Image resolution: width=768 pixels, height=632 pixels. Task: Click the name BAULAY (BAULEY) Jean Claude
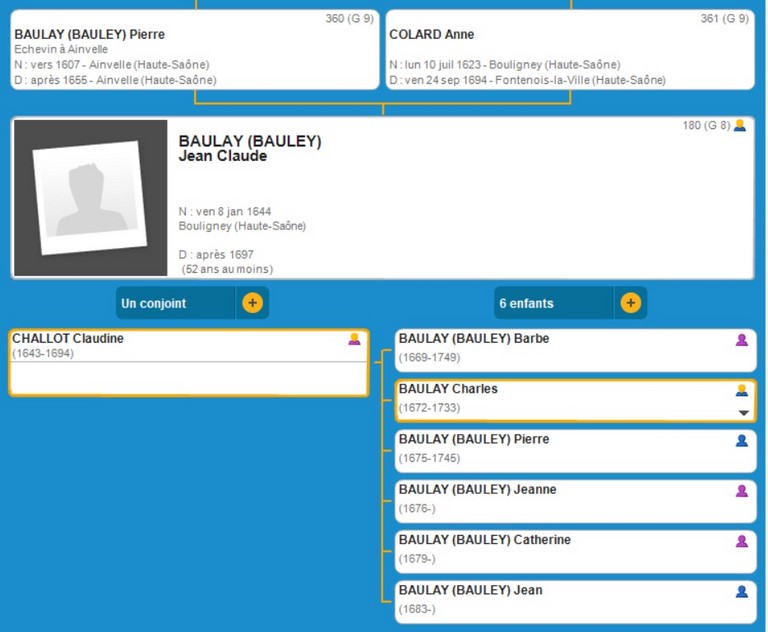point(250,148)
